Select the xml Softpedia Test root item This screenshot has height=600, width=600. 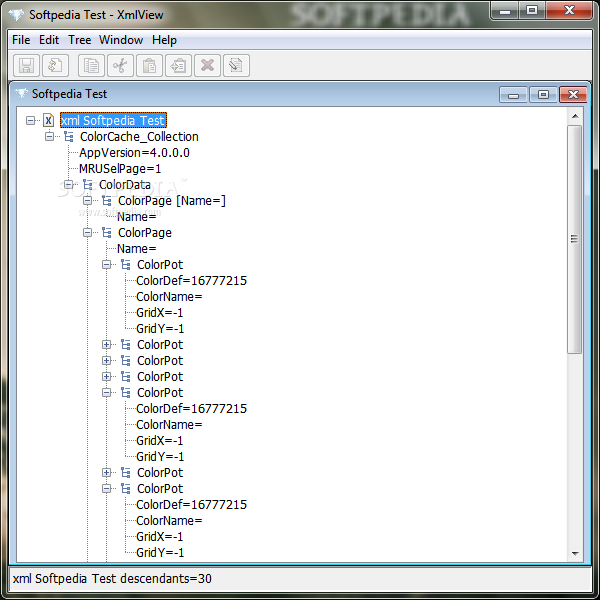(x=113, y=121)
